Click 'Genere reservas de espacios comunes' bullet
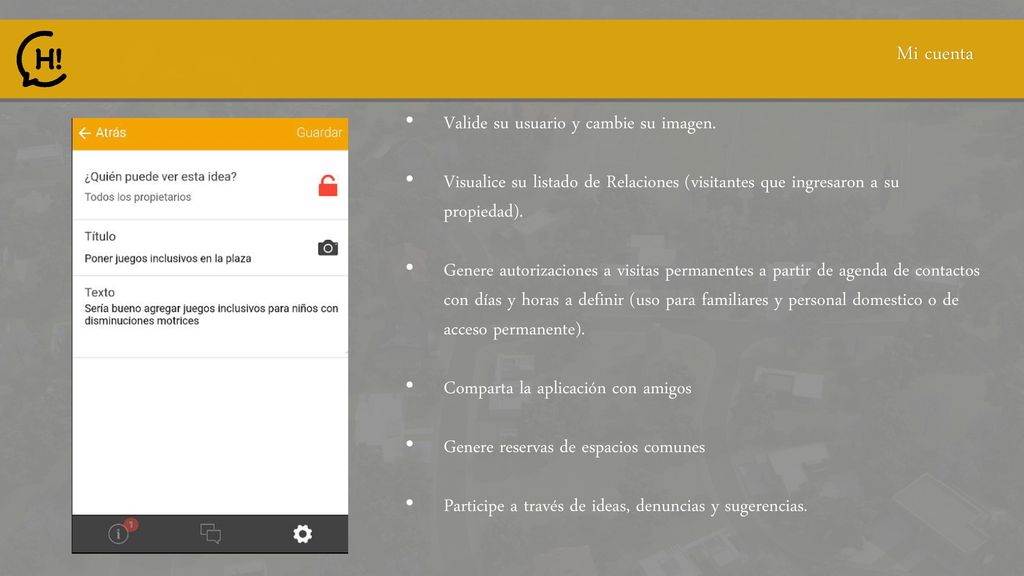The width and height of the screenshot is (1024, 576). point(574,447)
